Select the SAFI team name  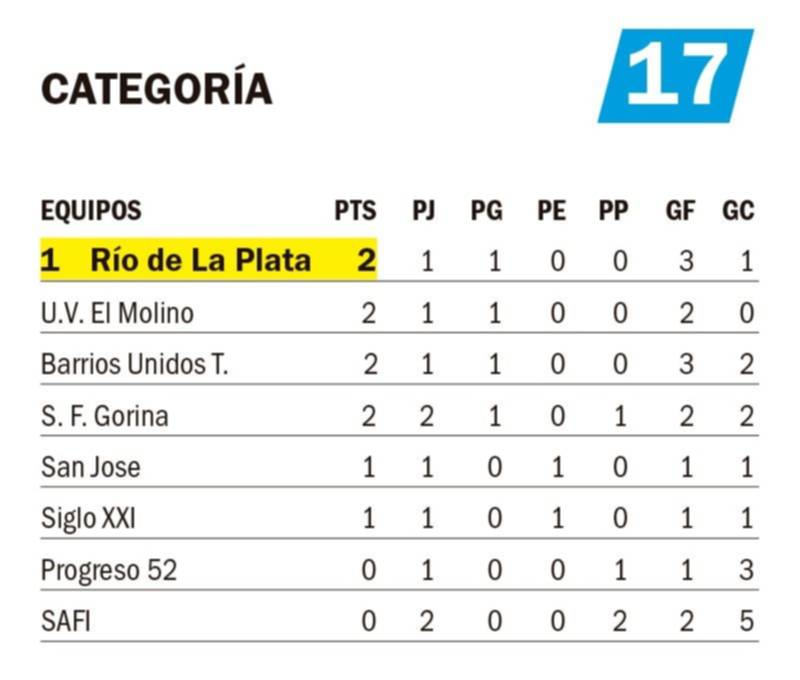coord(66,621)
